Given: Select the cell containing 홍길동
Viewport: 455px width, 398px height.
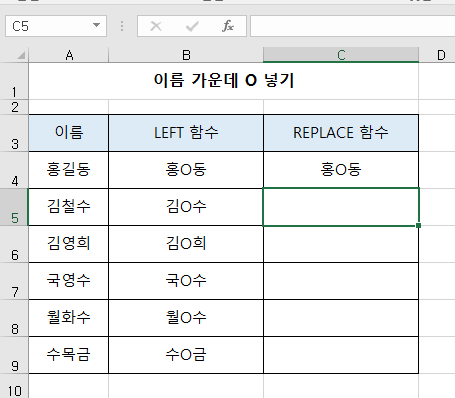Looking at the screenshot, I should (x=69, y=170).
